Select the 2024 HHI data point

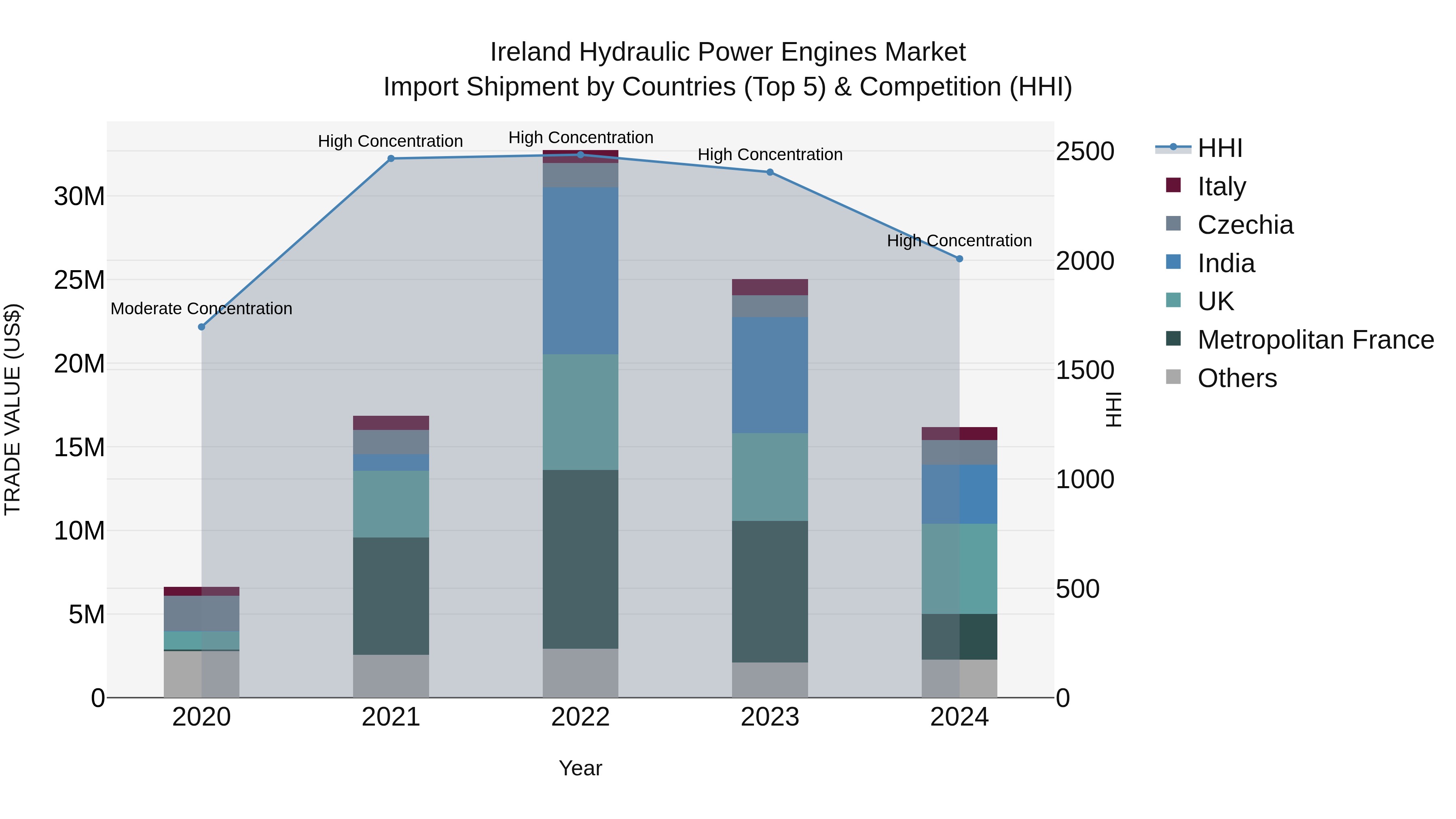coord(959,259)
